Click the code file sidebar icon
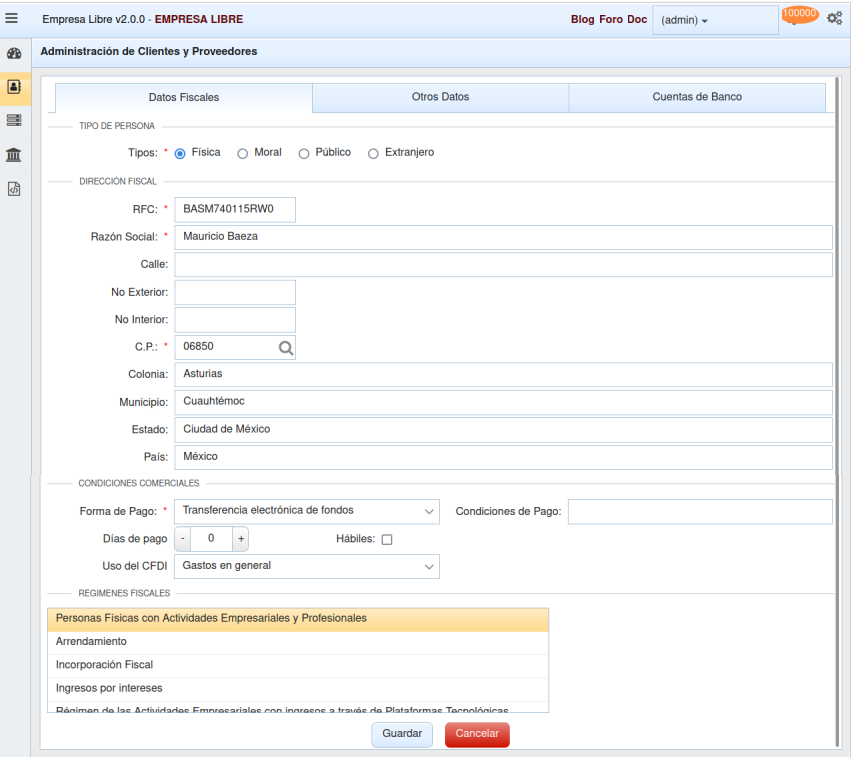Image resolution: width=851 pixels, height=758 pixels. pyautogui.click(x=14, y=188)
